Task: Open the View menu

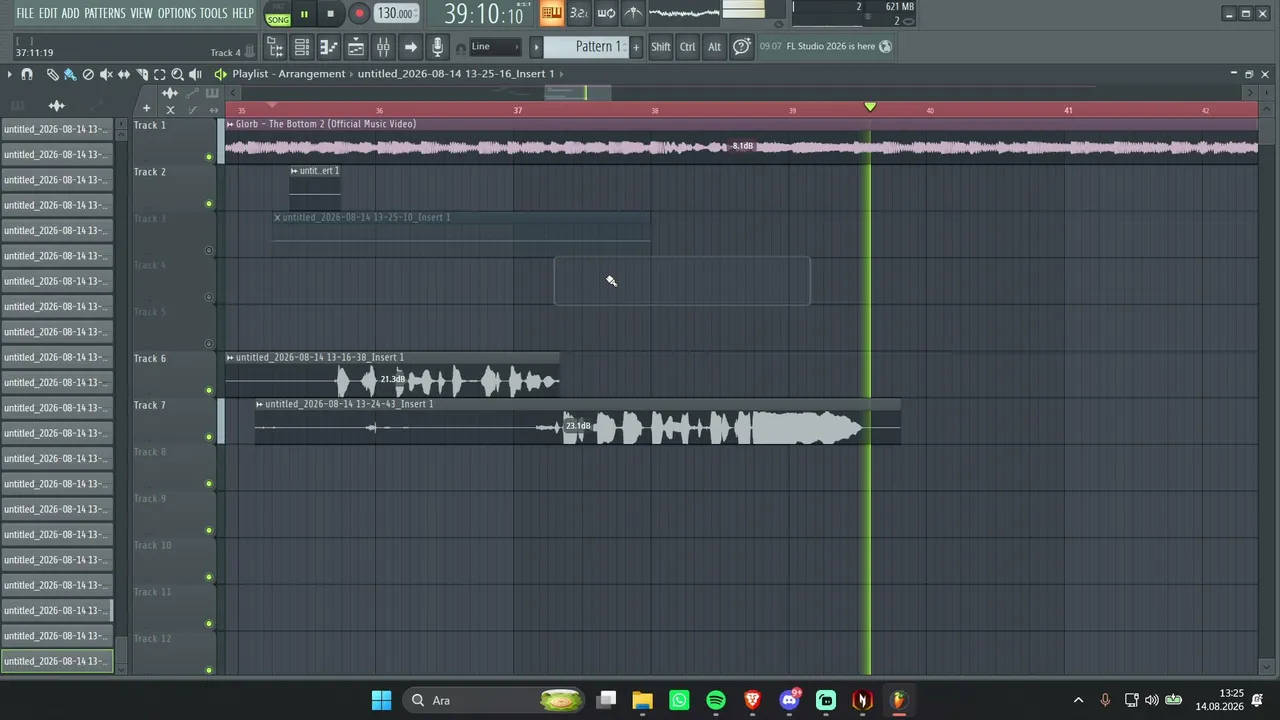Action: point(141,13)
